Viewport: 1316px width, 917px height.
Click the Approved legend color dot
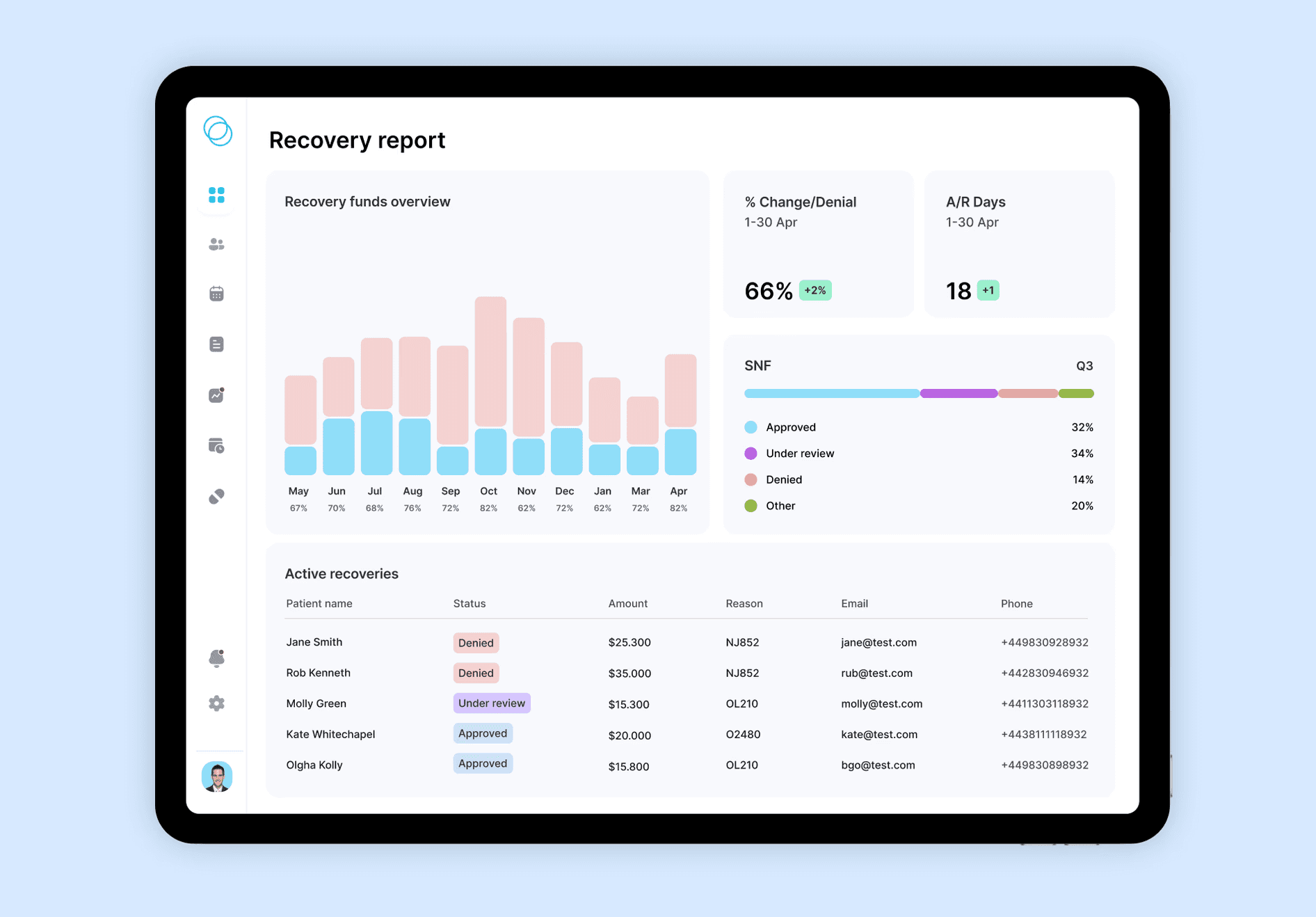click(751, 427)
